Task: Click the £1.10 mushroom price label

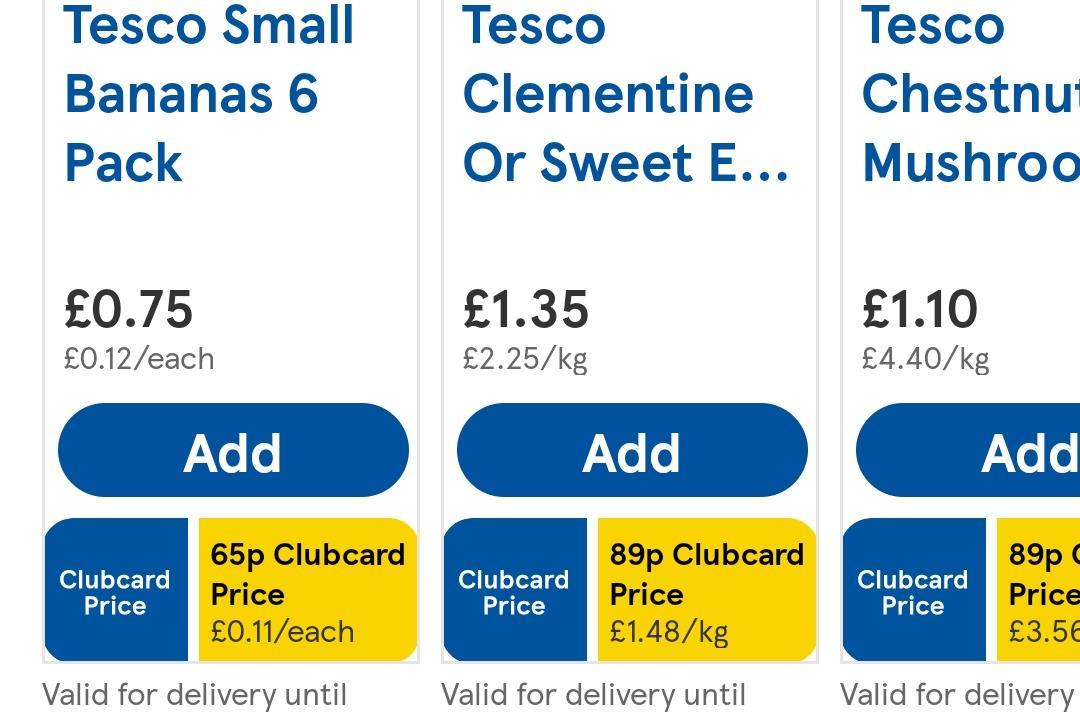Action: click(x=921, y=310)
